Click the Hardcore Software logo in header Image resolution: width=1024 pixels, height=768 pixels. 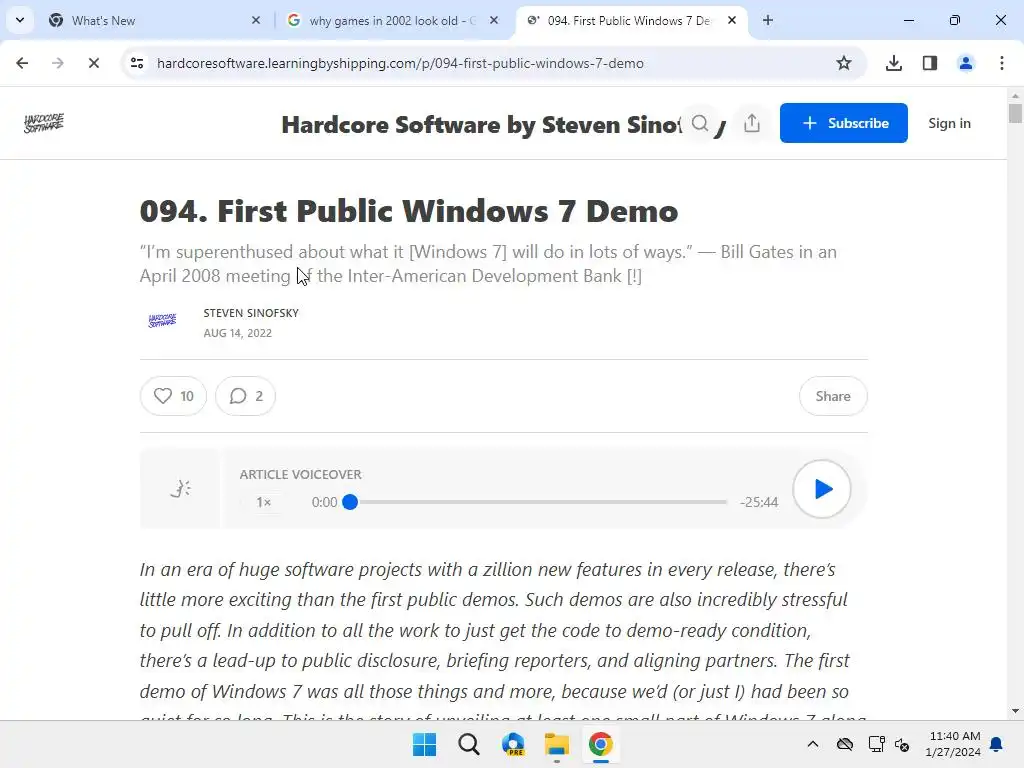click(x=44, y=123)
